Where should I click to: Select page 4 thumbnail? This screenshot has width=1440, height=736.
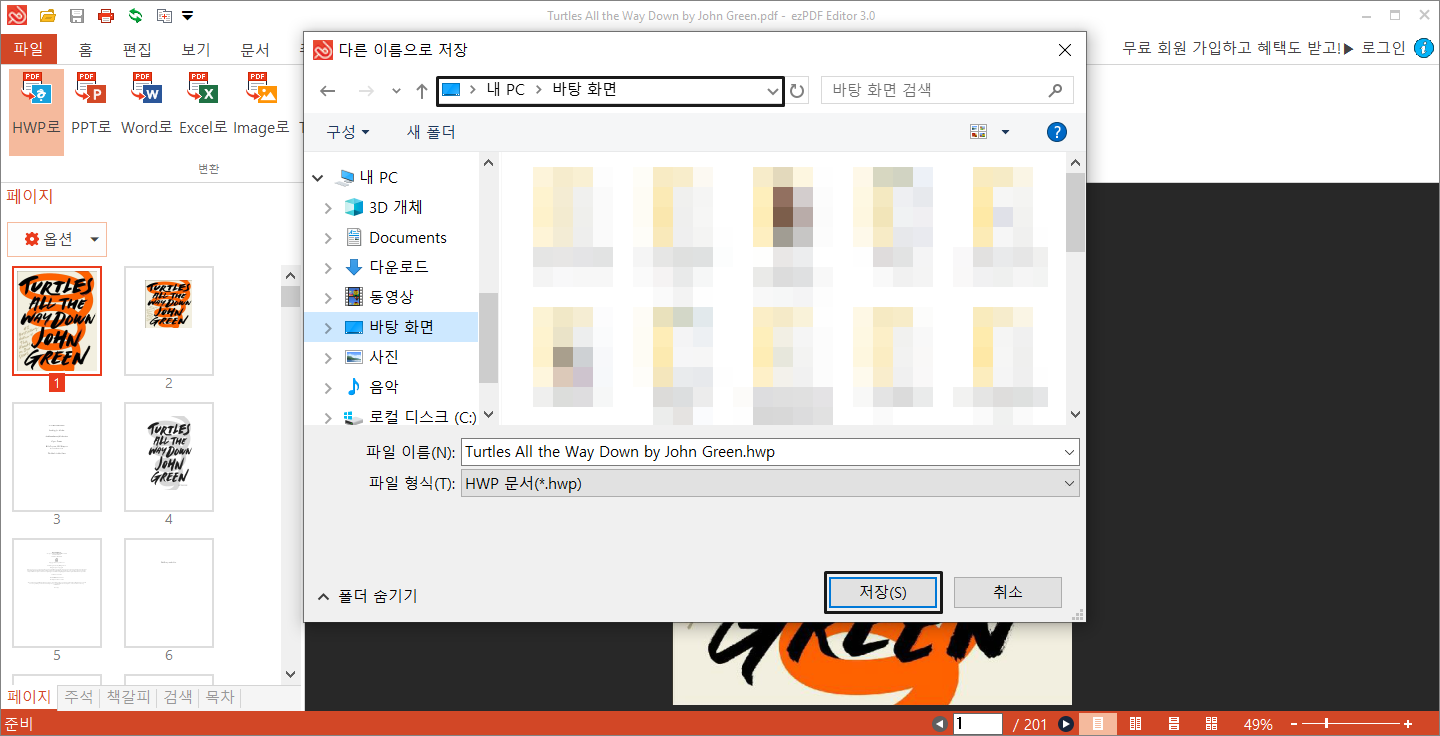(169, 456)
